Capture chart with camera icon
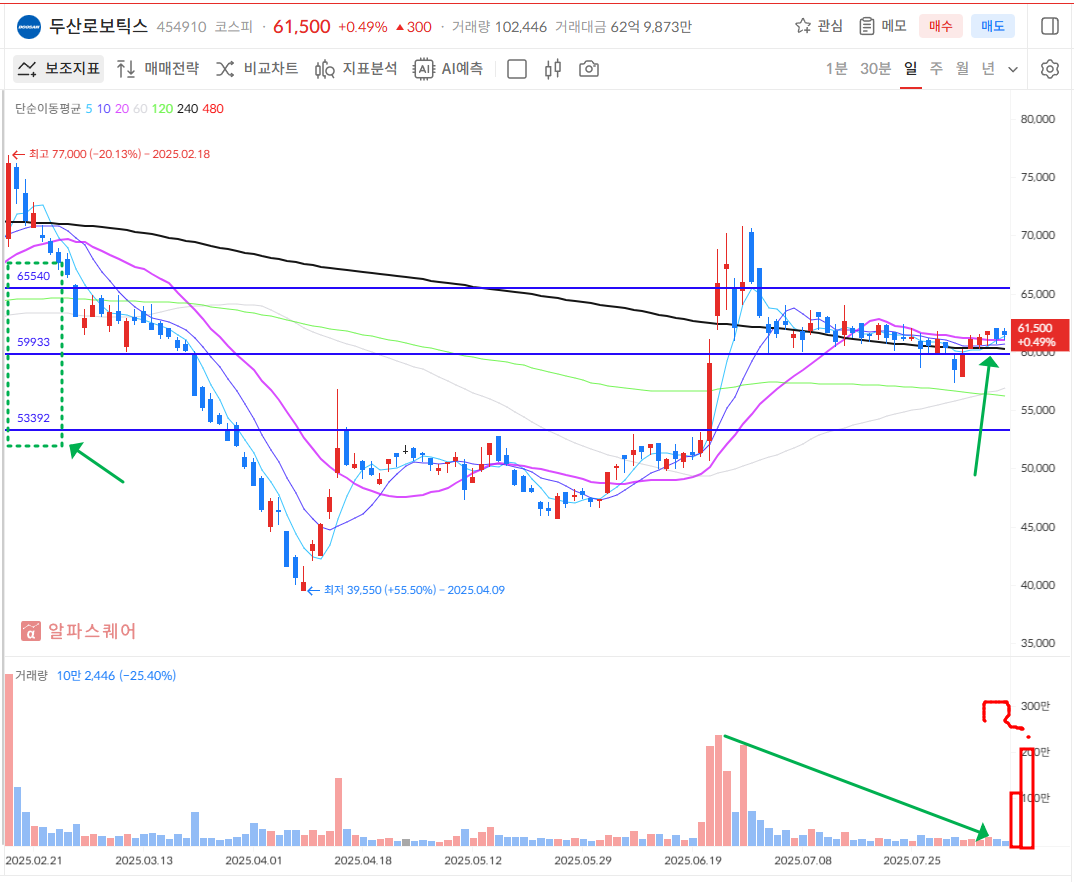This screenshot has width=1074, height=882. 588,68
